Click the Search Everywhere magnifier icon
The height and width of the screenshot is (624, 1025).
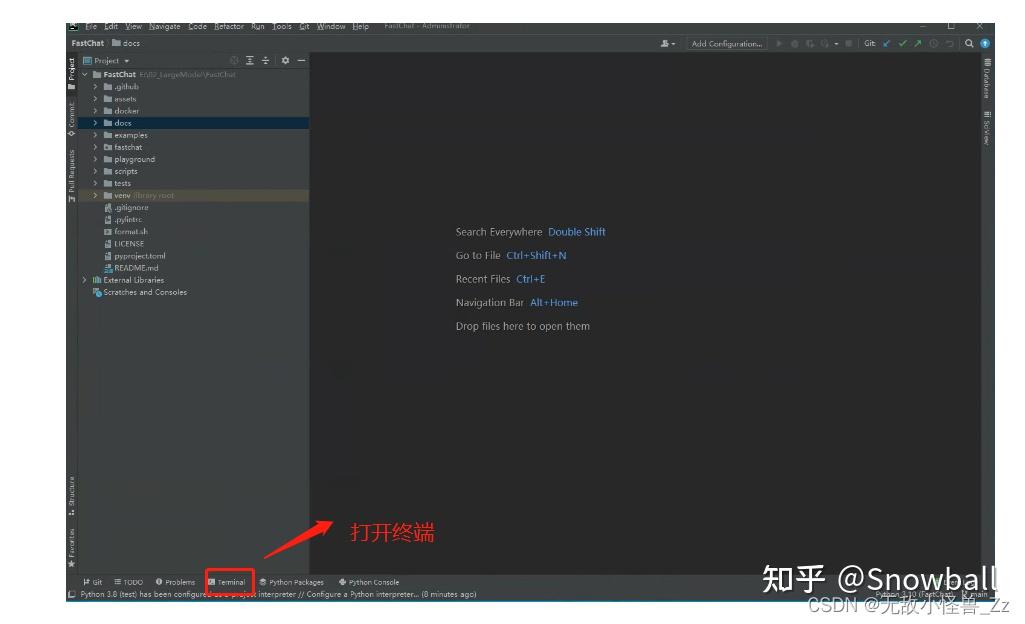tap(969, 44)
